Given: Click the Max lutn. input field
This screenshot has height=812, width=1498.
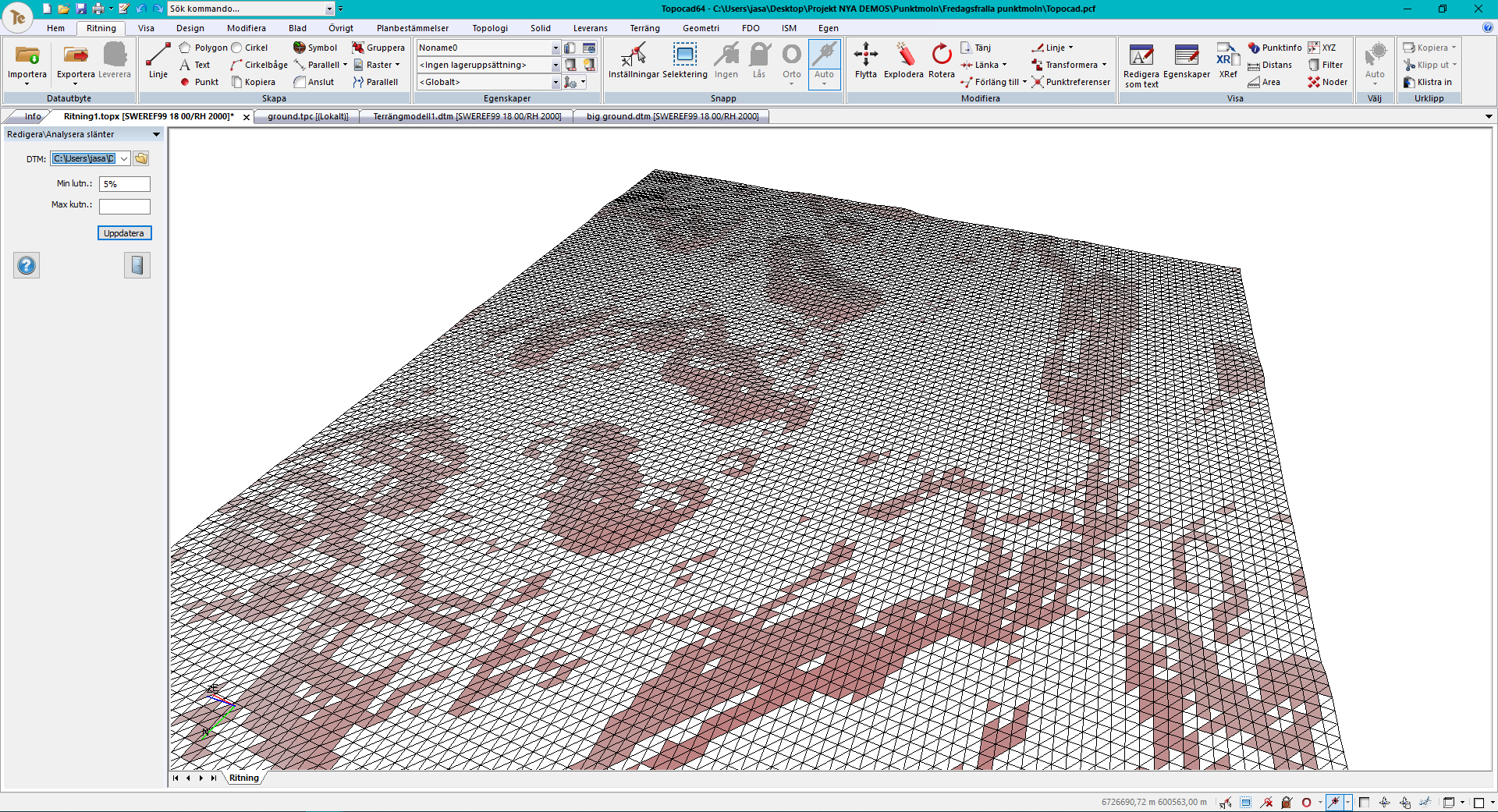Looking at the screenshot, I should pos(124,207).
